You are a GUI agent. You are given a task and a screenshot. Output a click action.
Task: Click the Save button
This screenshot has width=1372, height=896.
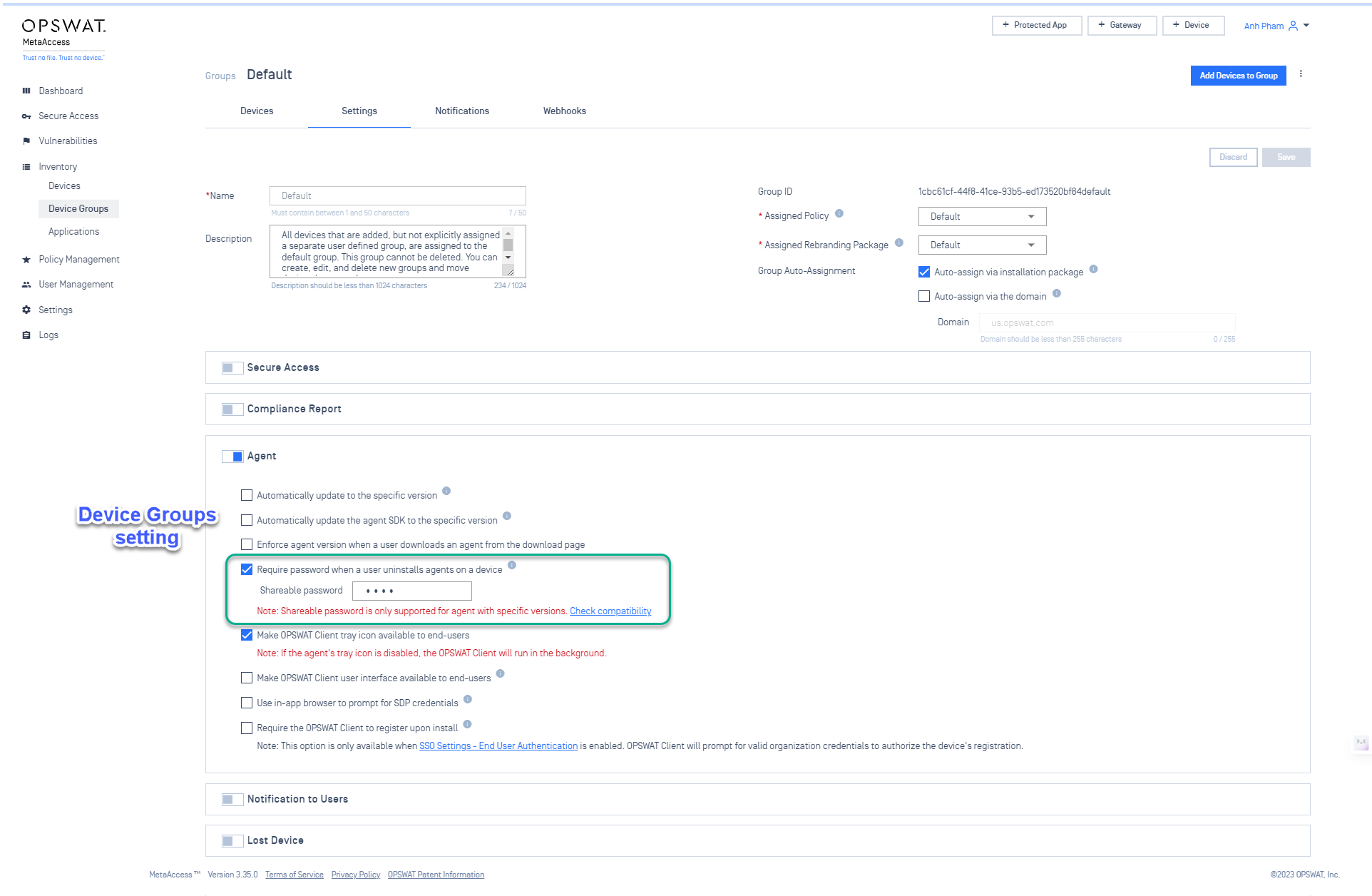(x=1286, y=157)
